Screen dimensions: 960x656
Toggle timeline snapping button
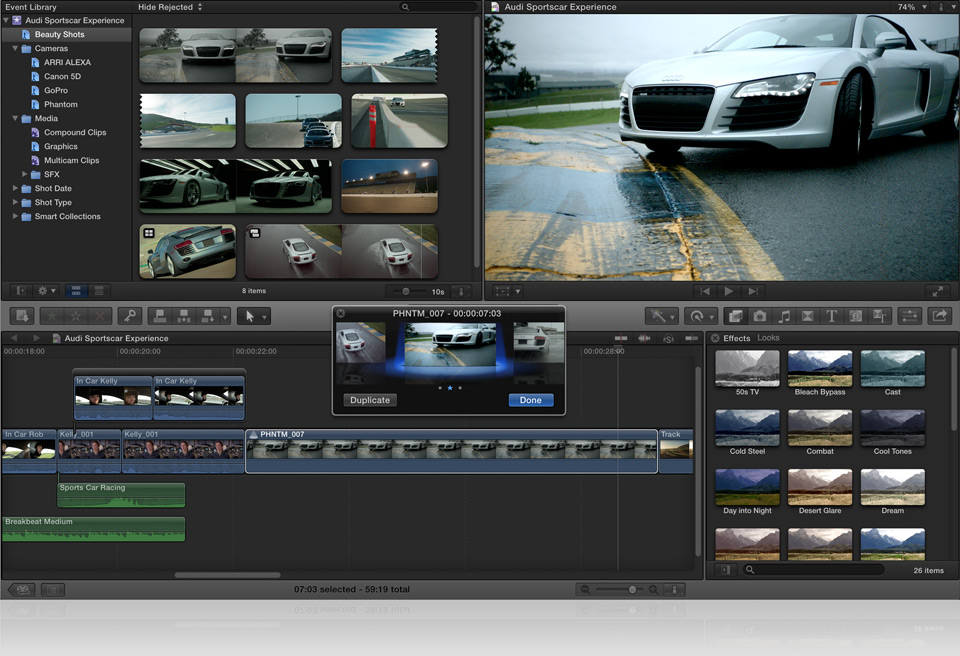[692, 338]
